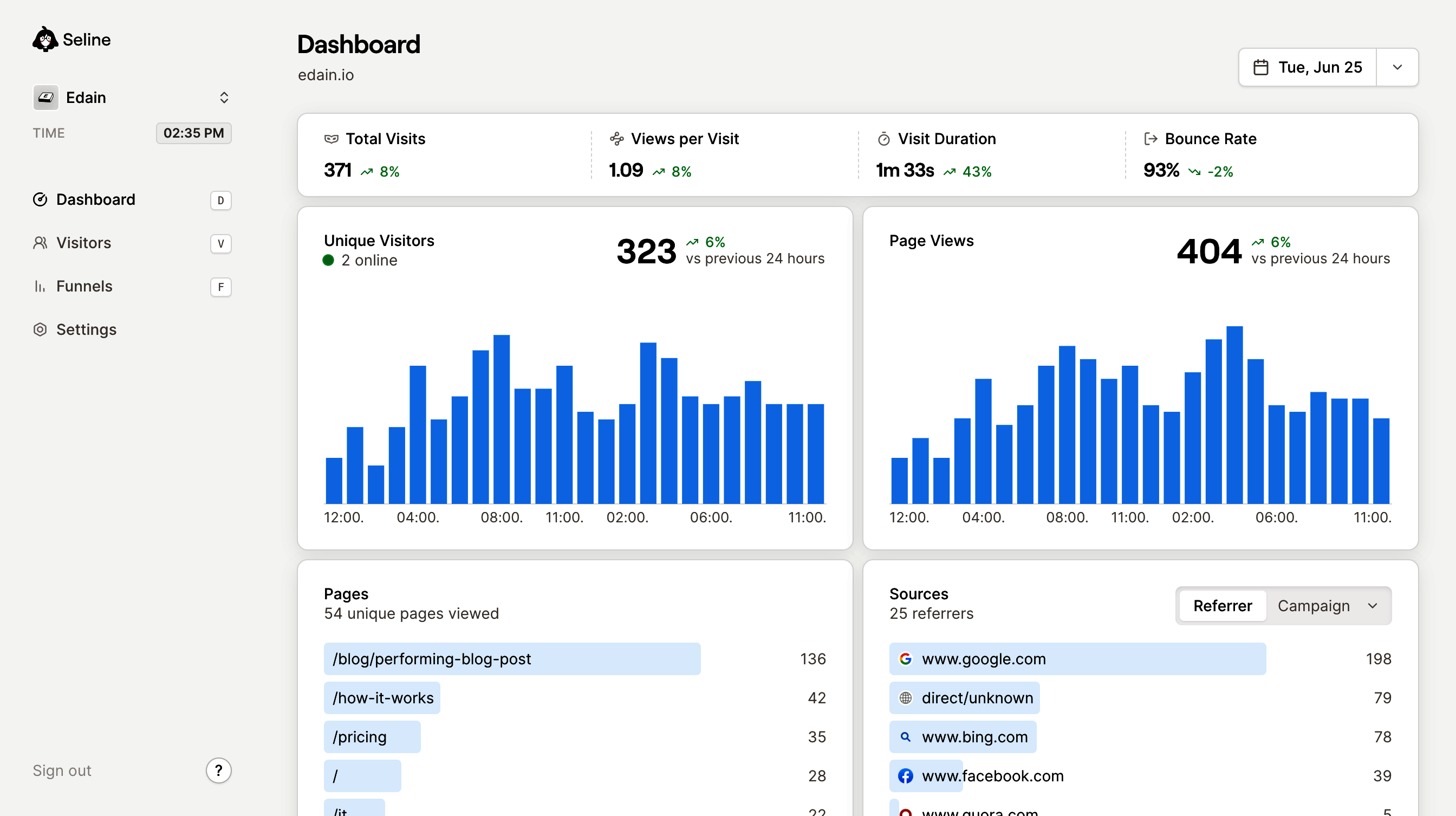Expand the Edain project switcher chevrons
The height and width of the screenshot is (816, 1456).
click(x=224, y=98)
